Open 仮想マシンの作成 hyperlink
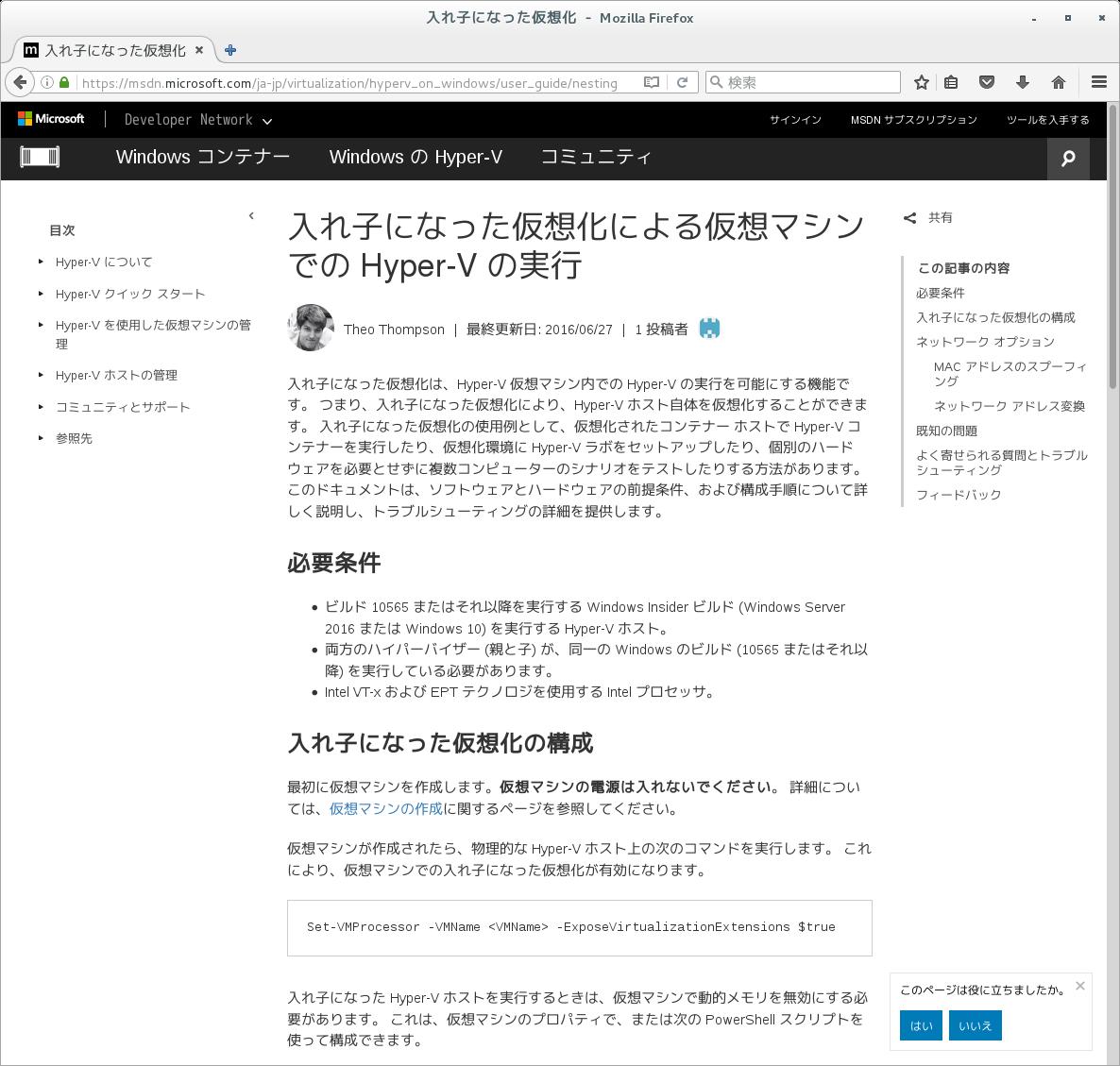This screenshot has height=1066, width=1120. pos(385,808)
